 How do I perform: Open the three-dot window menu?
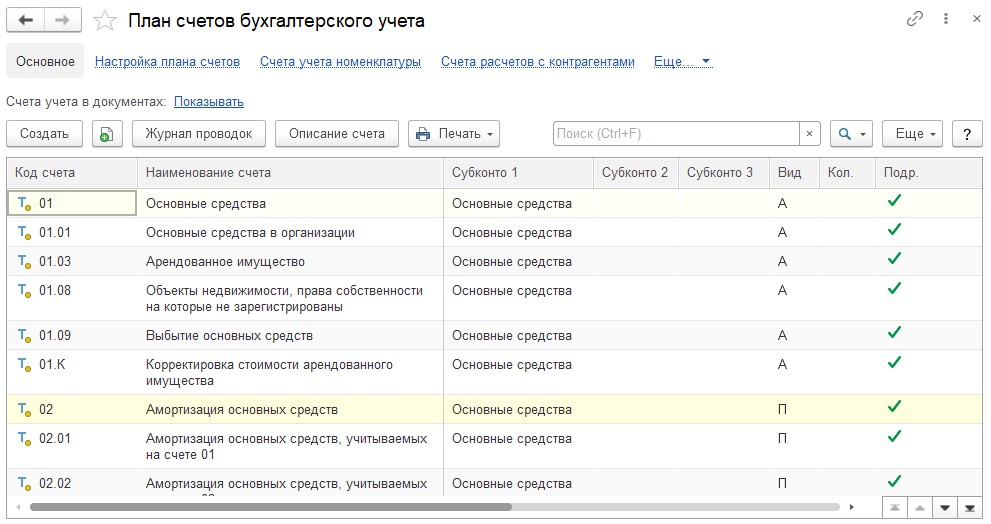[946, 19]
